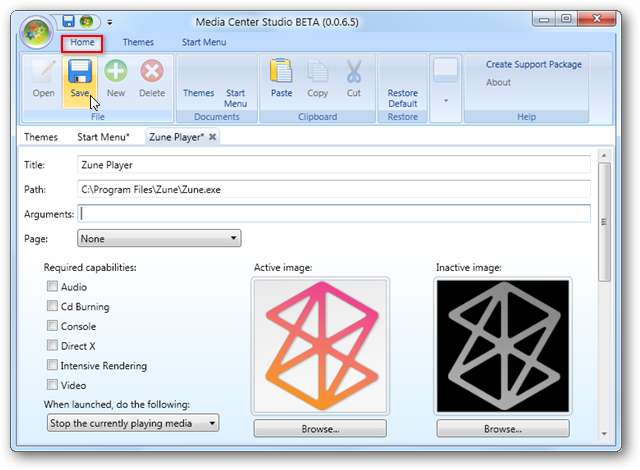Open the 'Stop the currently playing media' dropdown
The height and width of the screenshot is (470, 640).
tap(133, 423)
